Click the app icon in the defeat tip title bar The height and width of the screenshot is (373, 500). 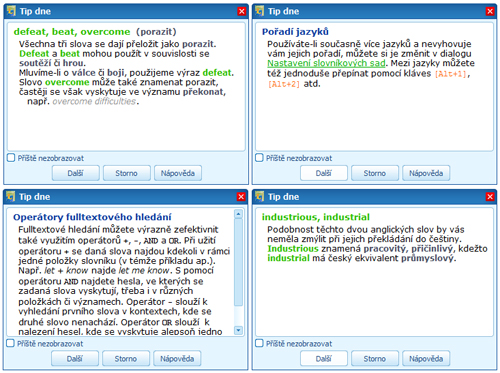click(11, 11)
